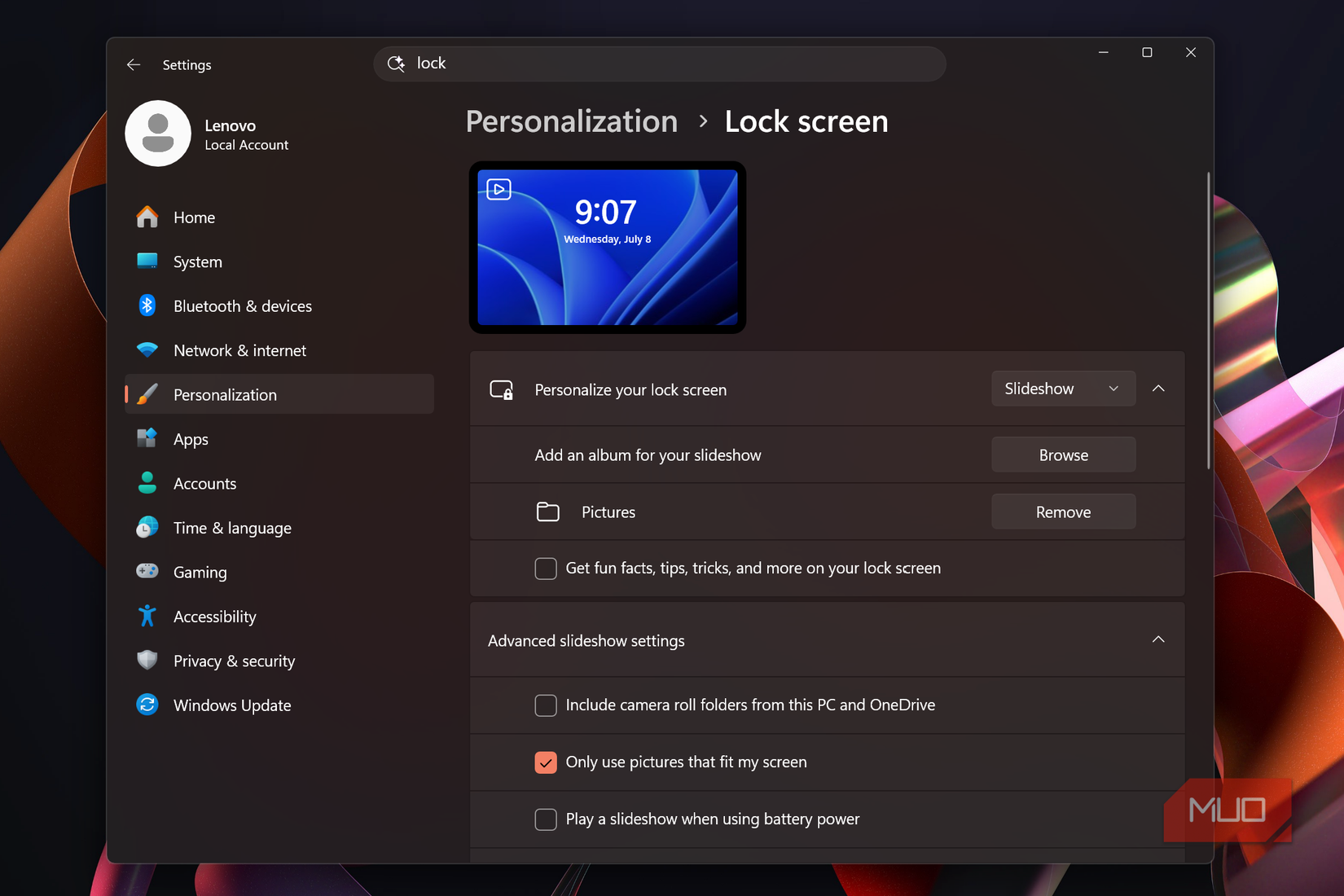The height and width of the screenshot is (896, 1344).
Task: Click Browse to add an album
Action: pos(1063,455)
